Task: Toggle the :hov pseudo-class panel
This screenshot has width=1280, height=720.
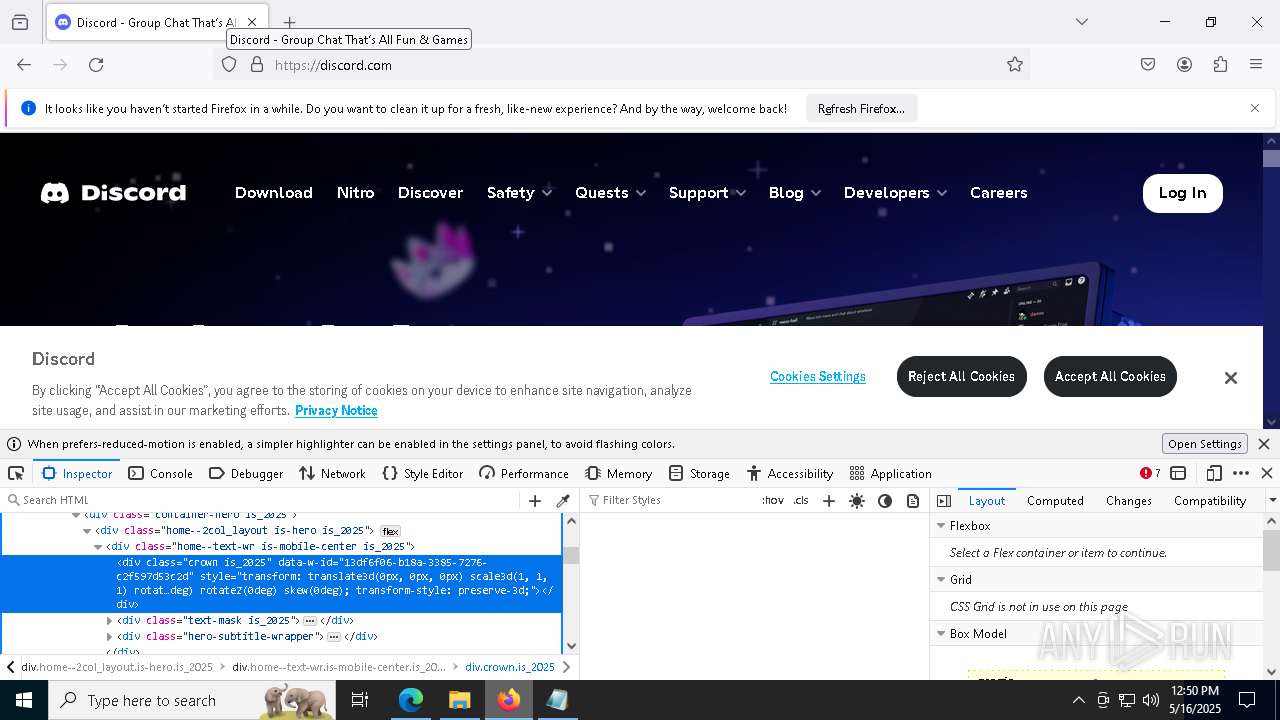Action: point(773,500)
